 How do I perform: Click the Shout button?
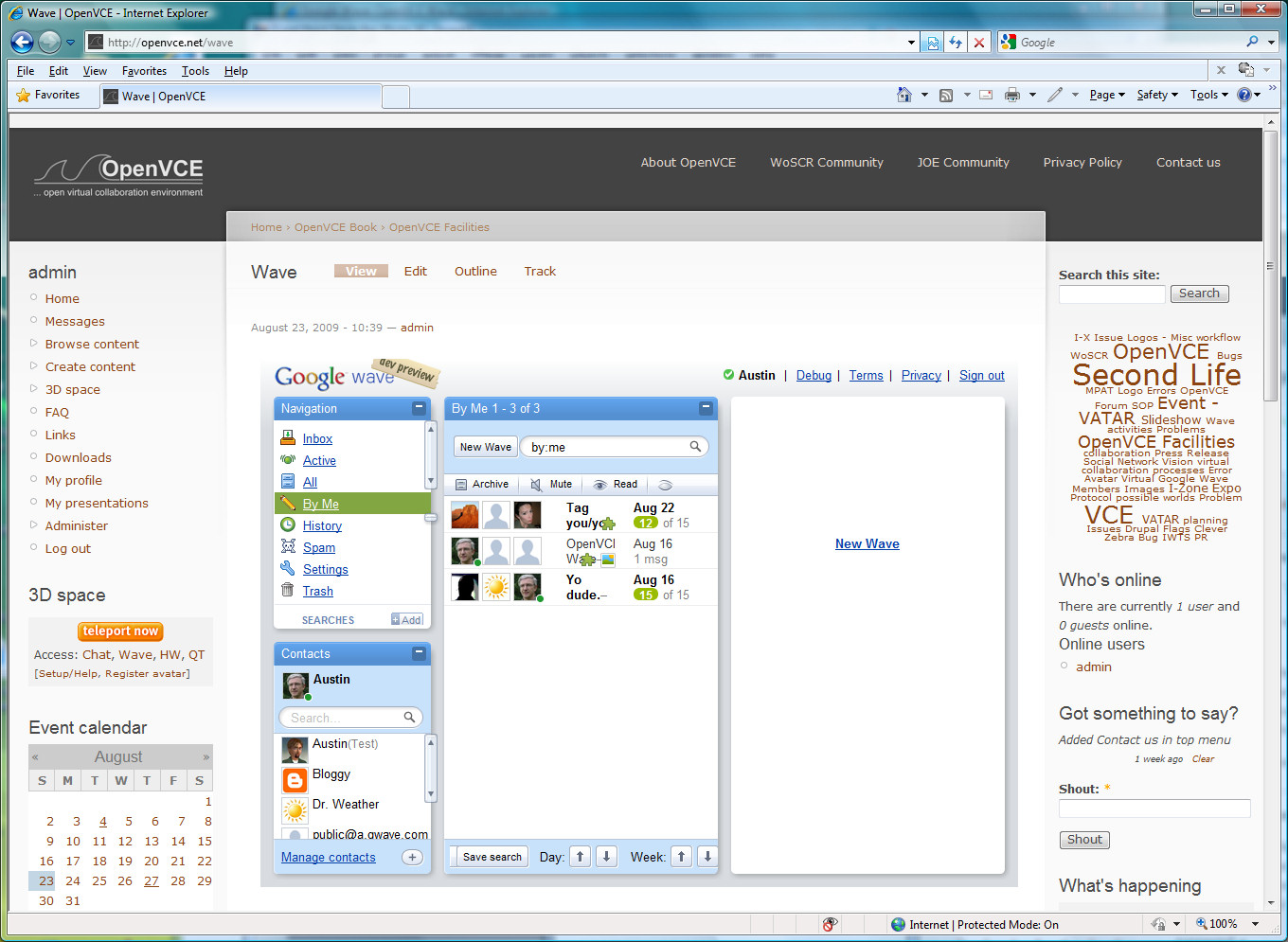click(1084, 840)
